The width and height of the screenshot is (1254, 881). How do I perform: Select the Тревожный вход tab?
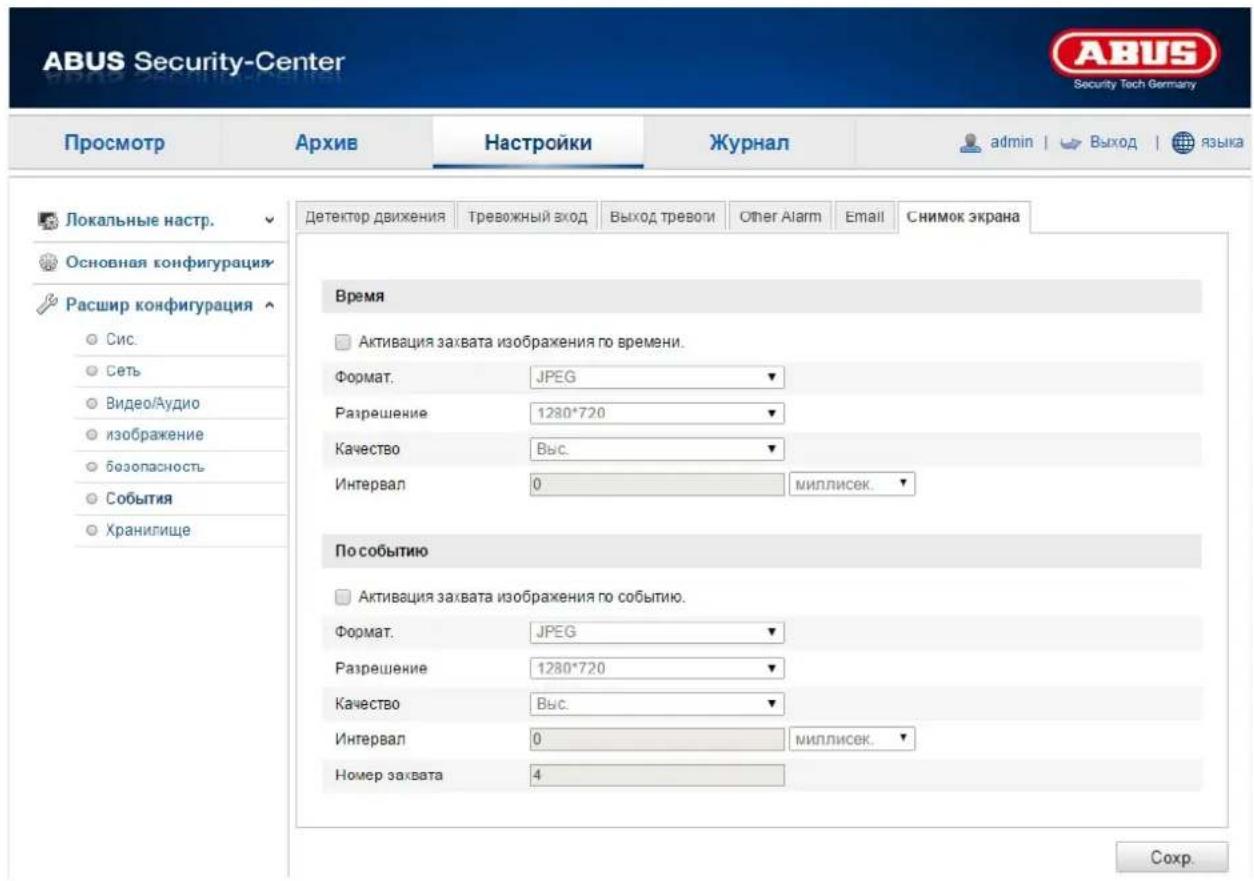coord(528,218)
